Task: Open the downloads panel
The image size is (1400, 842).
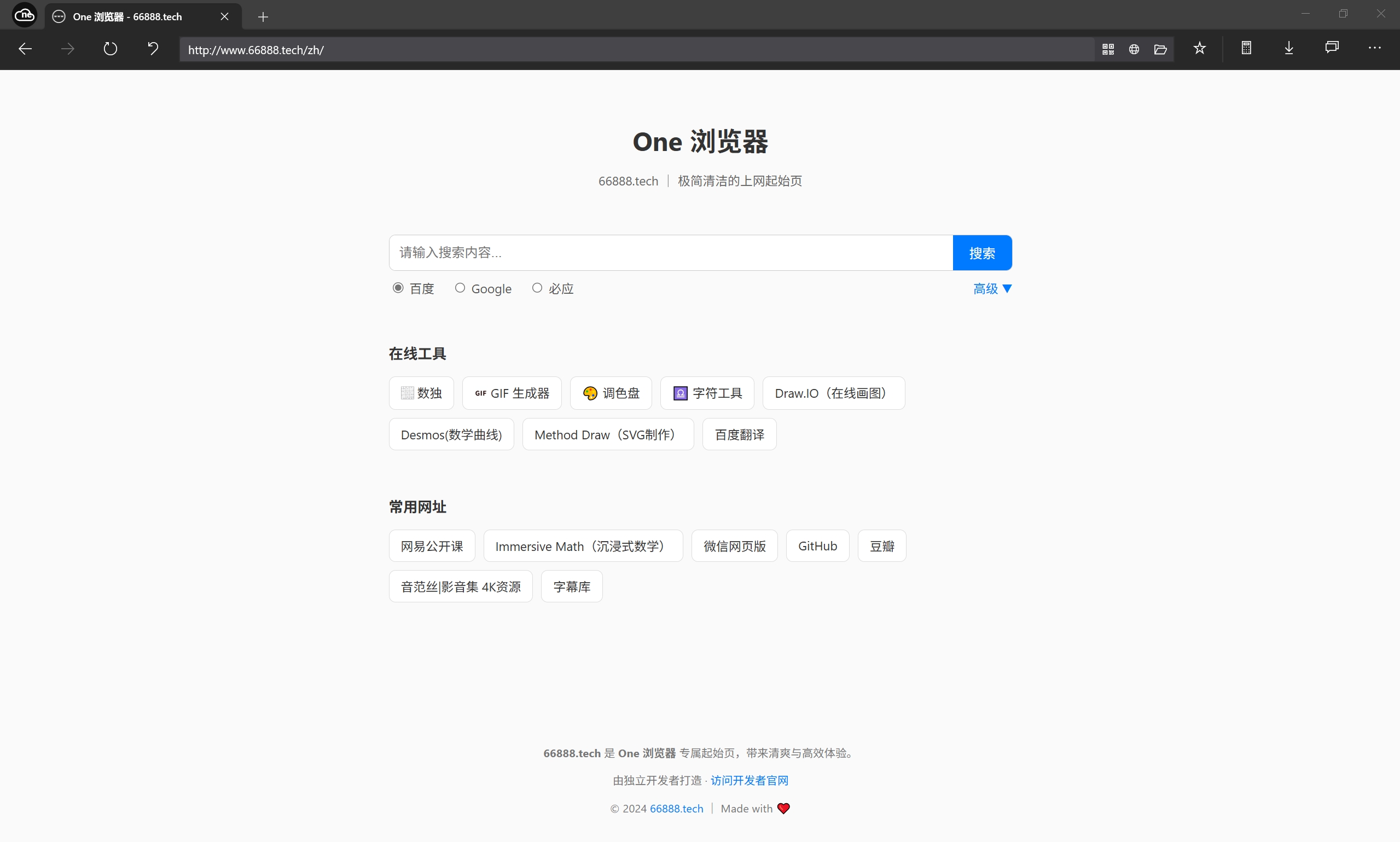Action: pyautogui.click(x=1289, y=48)
